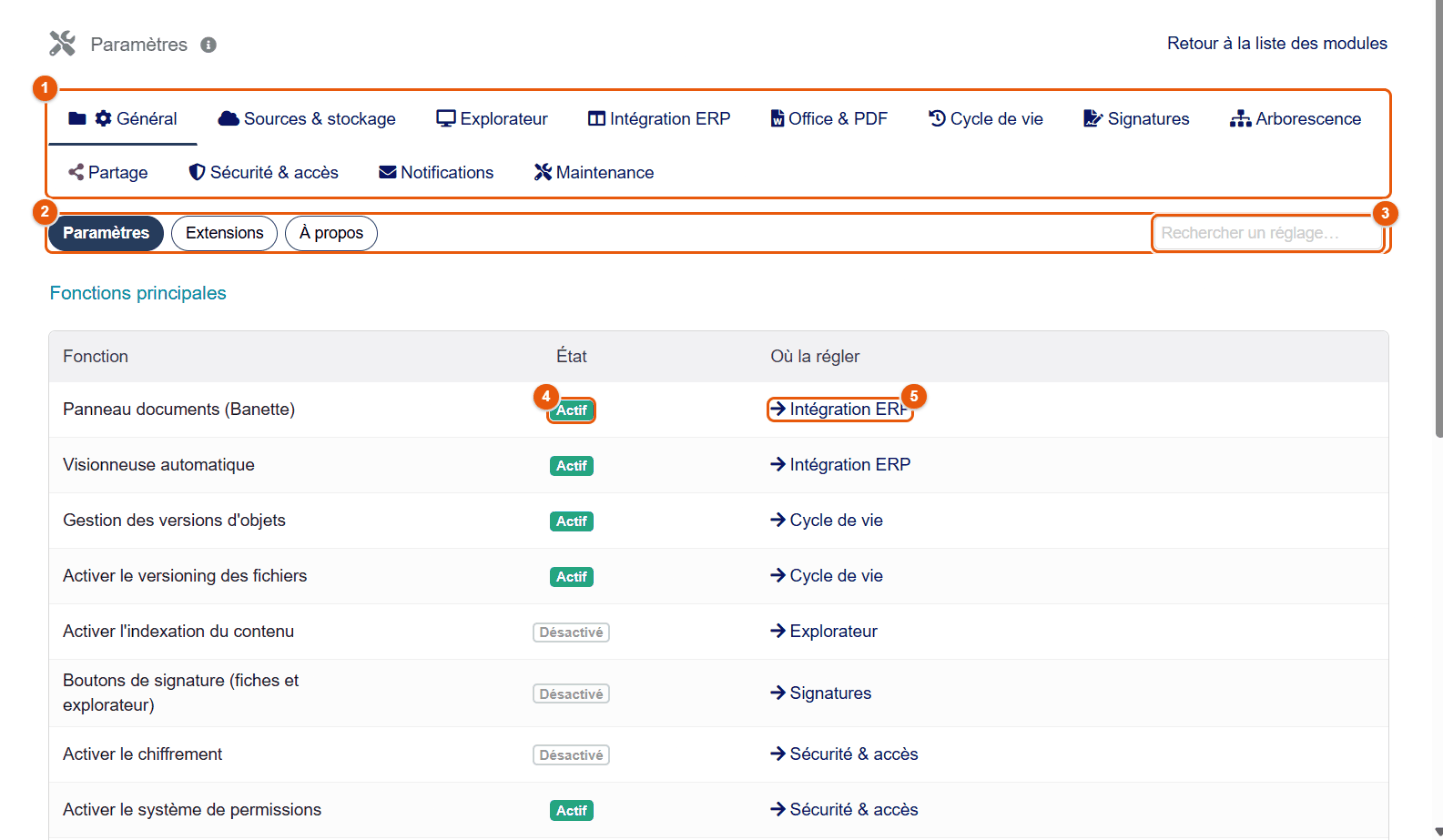Click the wrench tools icon in header

(x=62, y=44)
